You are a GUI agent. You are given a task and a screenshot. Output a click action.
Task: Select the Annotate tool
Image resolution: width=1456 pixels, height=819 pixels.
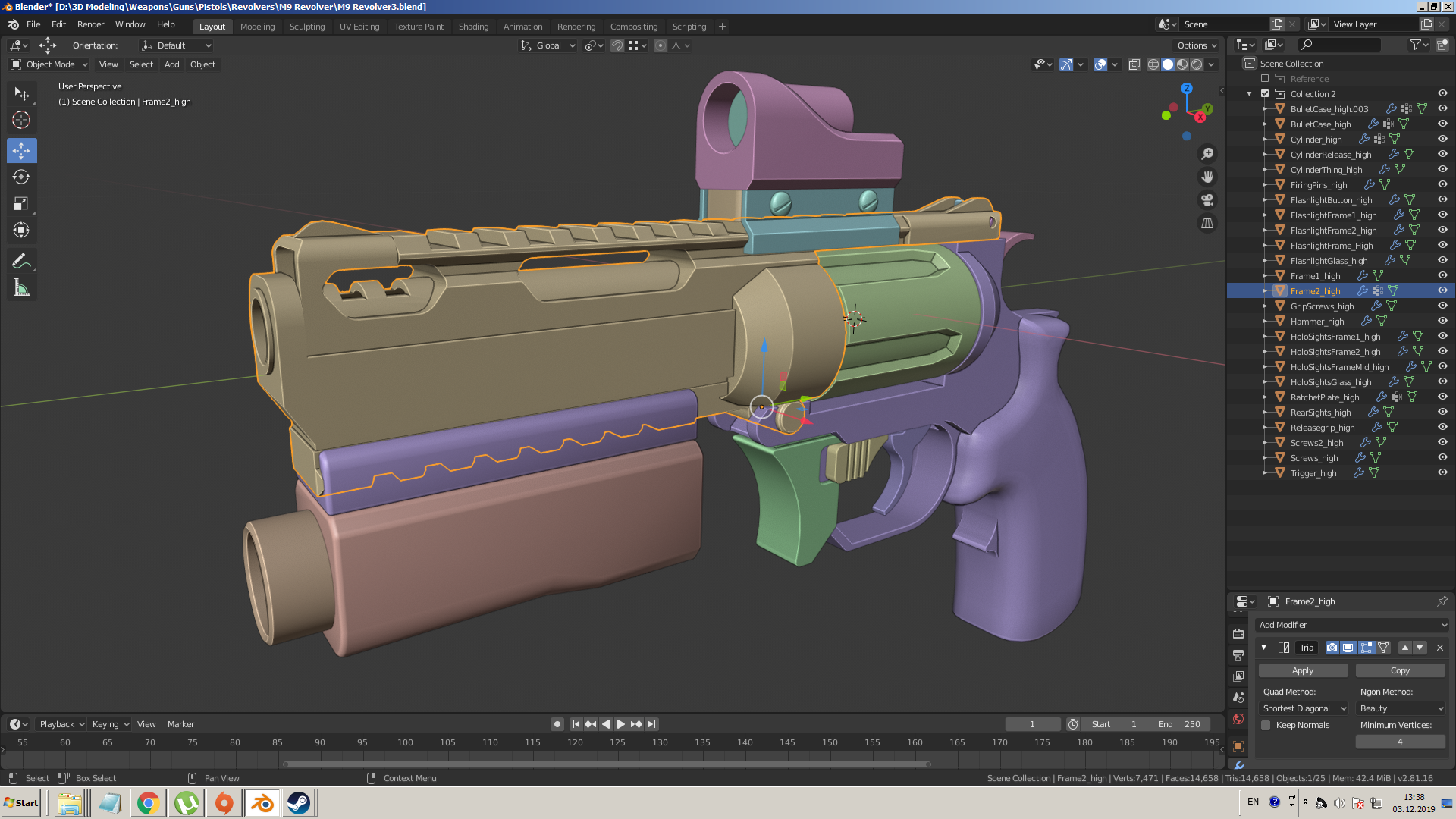21,262
